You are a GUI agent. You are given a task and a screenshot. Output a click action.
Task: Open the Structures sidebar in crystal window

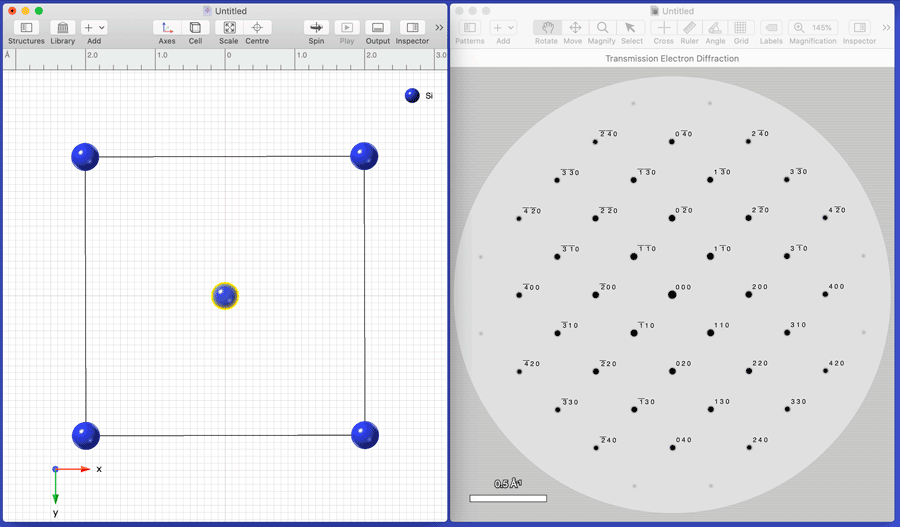pyautogui.click(x=26, y=28)
